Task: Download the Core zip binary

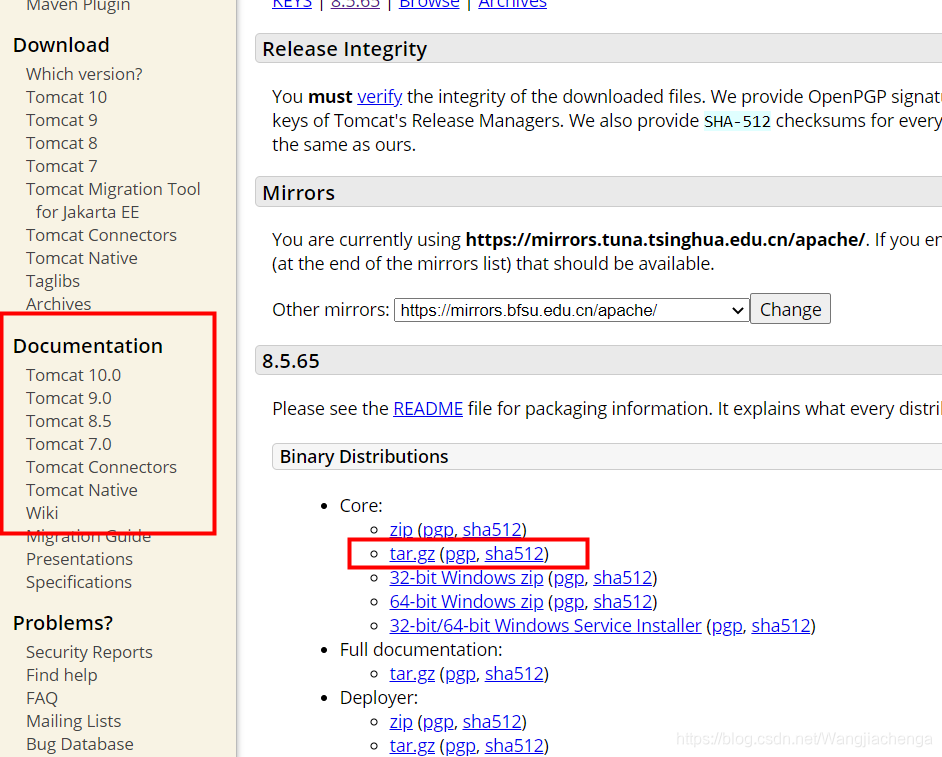Action: point(401,529)
